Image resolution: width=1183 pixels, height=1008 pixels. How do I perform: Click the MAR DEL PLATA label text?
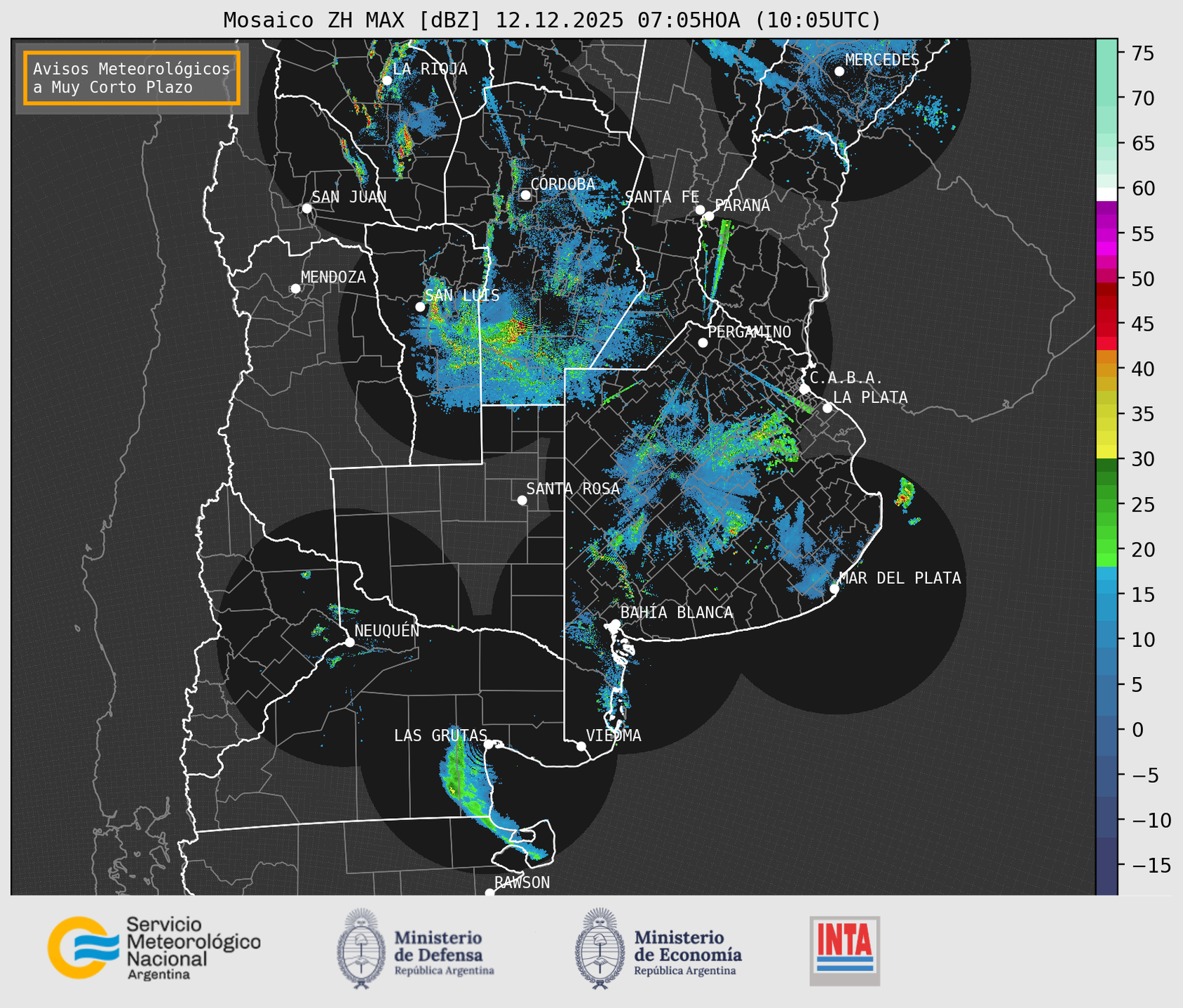click(x=900, y=578)
